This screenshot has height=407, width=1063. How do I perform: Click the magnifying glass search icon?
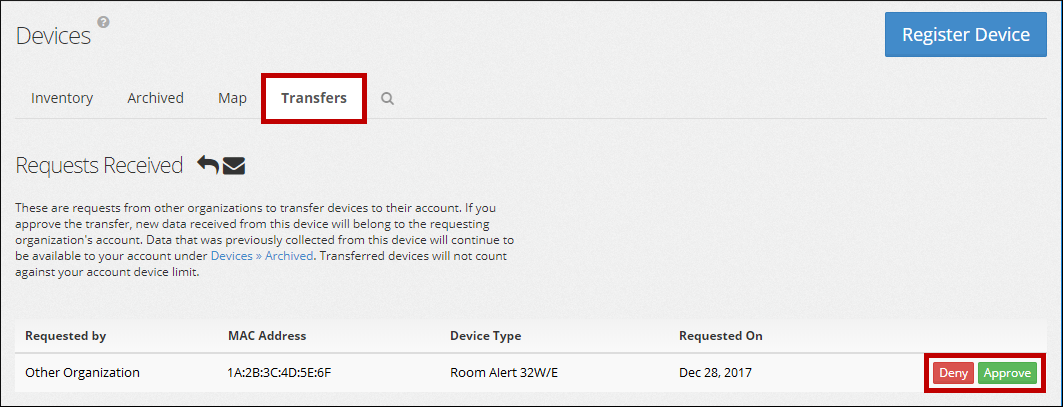388,99
